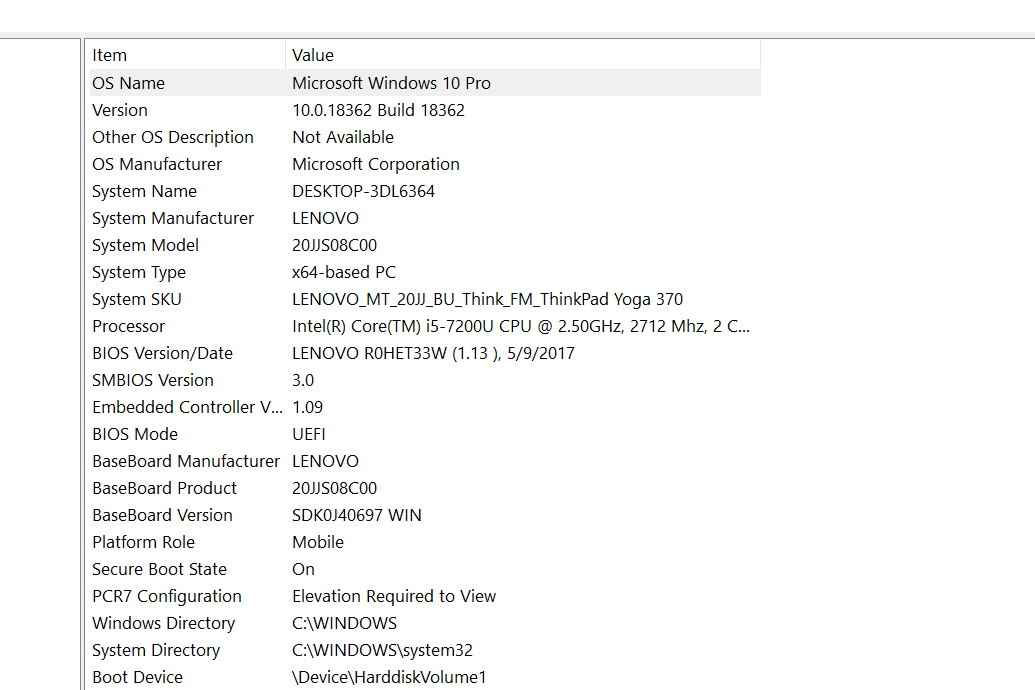The width and height of the screenshot is (1035, 690).
Task: Select the Processor row label
Action: click(129, 327)
